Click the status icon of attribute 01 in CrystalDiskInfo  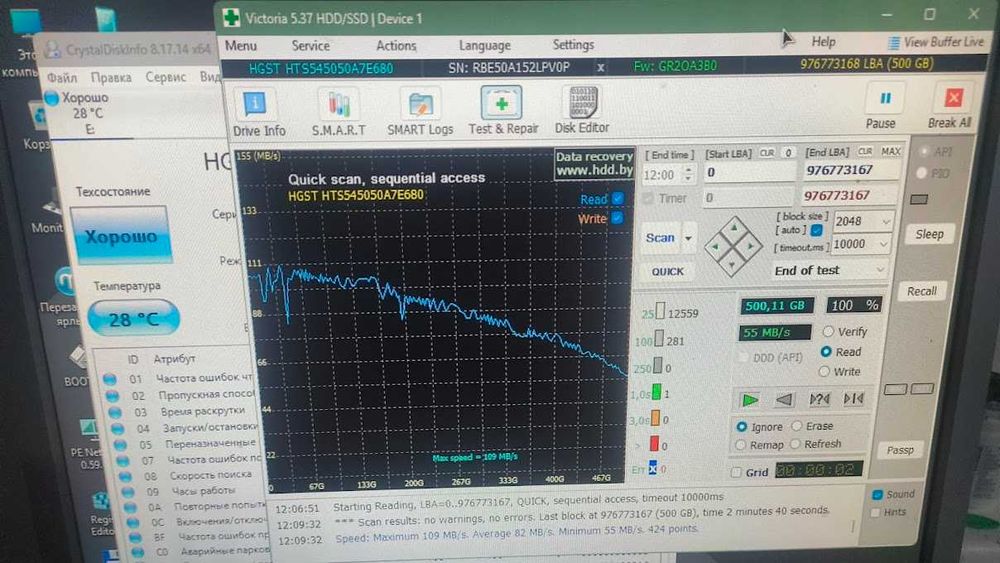pyautogui.click(x=110, y=379)
